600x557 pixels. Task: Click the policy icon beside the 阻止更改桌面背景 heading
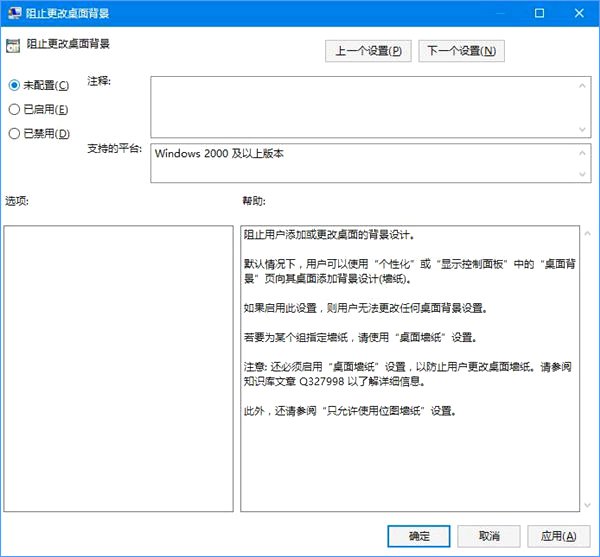pos(14,45)
